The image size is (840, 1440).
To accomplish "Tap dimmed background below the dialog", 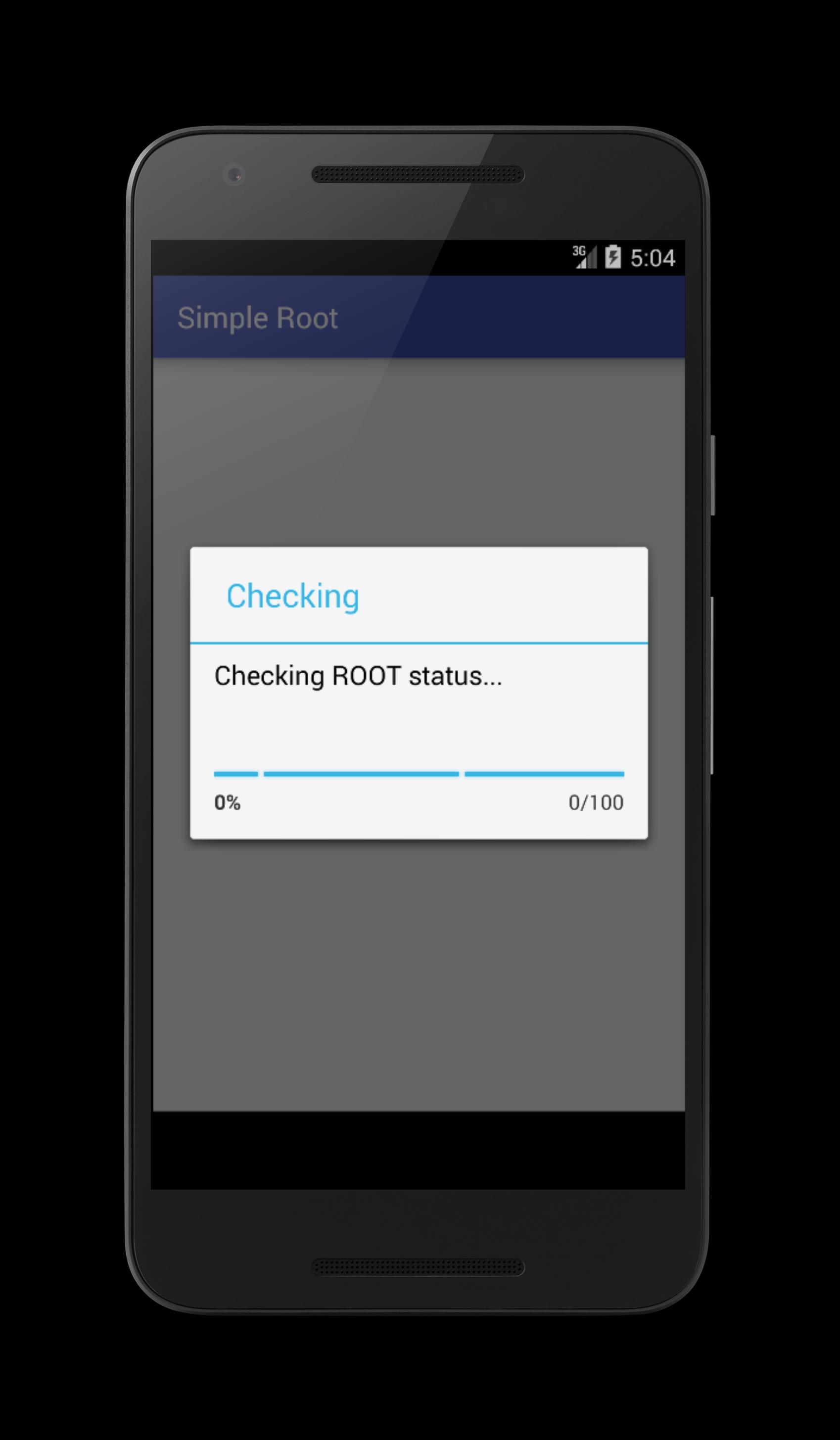I will 419,977.
